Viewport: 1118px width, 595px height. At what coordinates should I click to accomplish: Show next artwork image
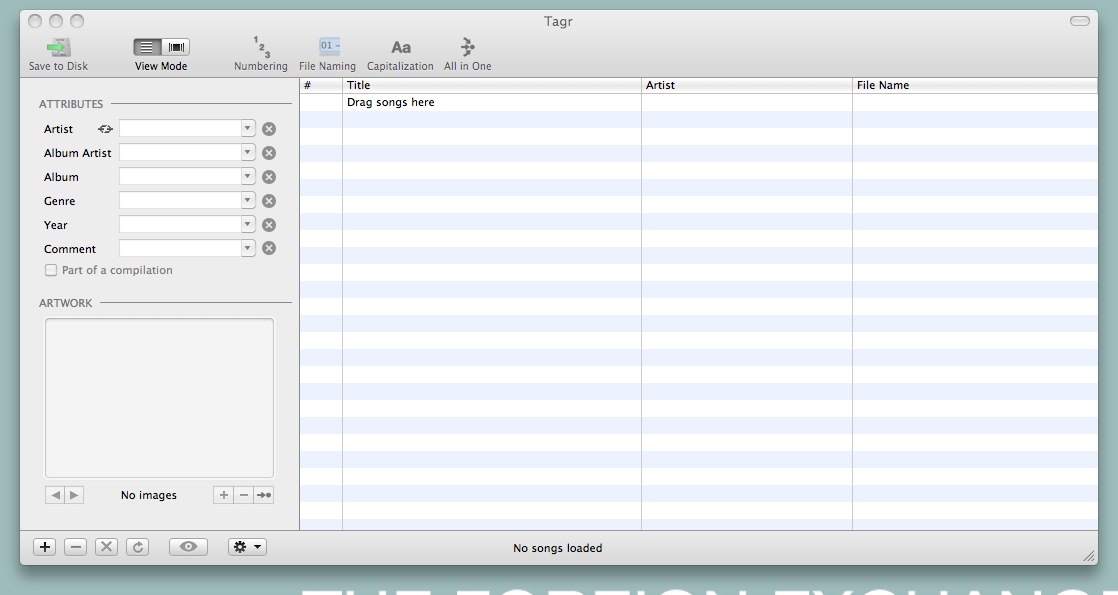click(x=74, y=495)
